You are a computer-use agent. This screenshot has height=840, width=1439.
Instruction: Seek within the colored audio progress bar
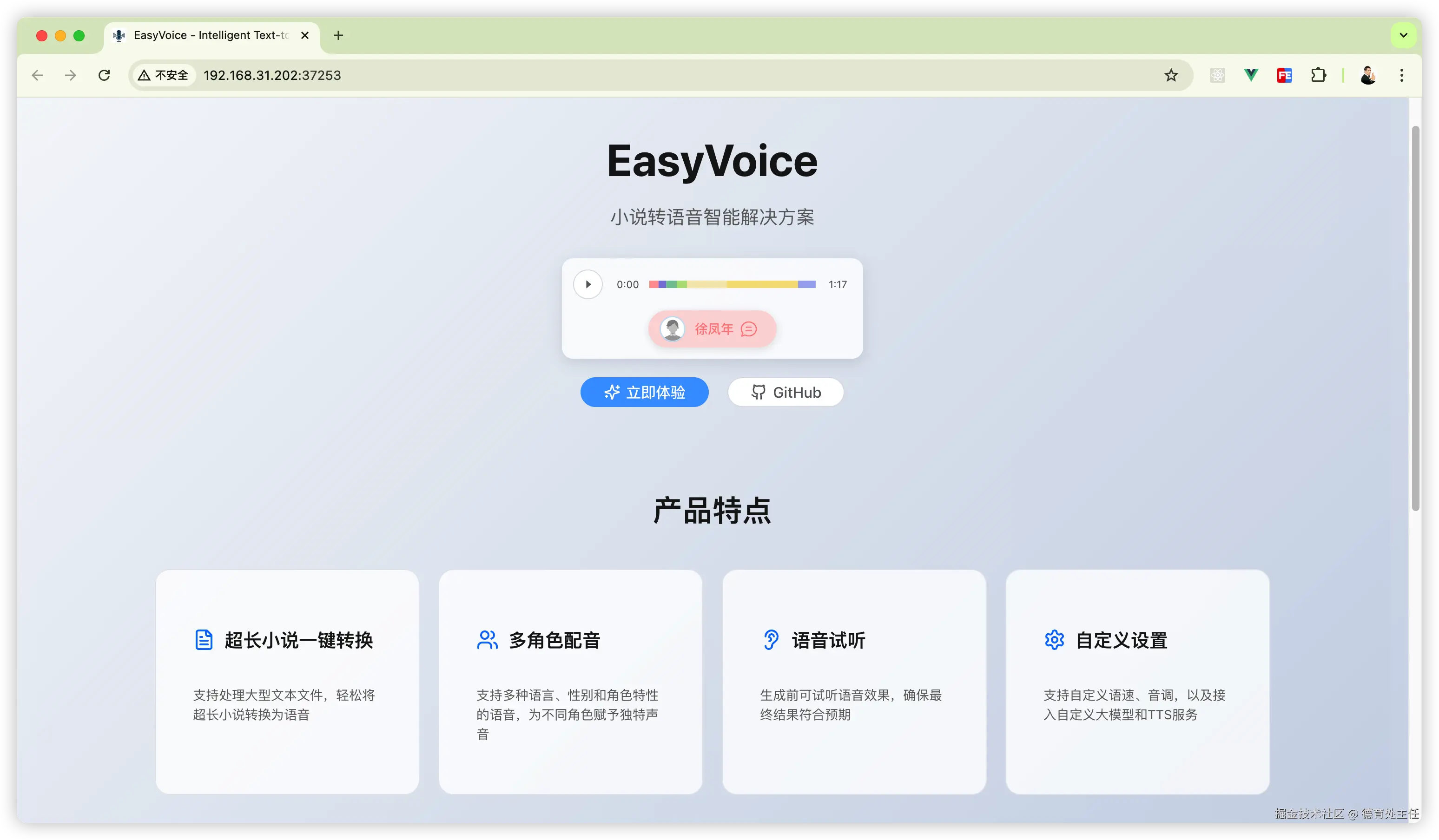[732, 284]
